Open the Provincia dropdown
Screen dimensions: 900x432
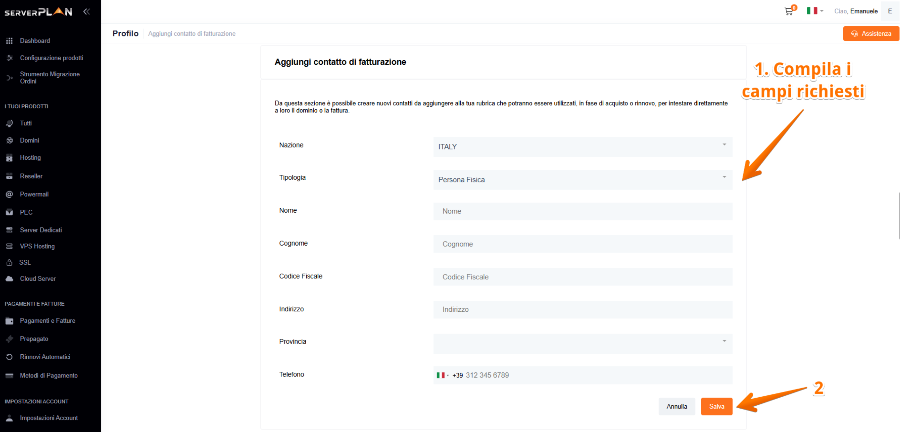pyautogui.click(x=582, y=342)
